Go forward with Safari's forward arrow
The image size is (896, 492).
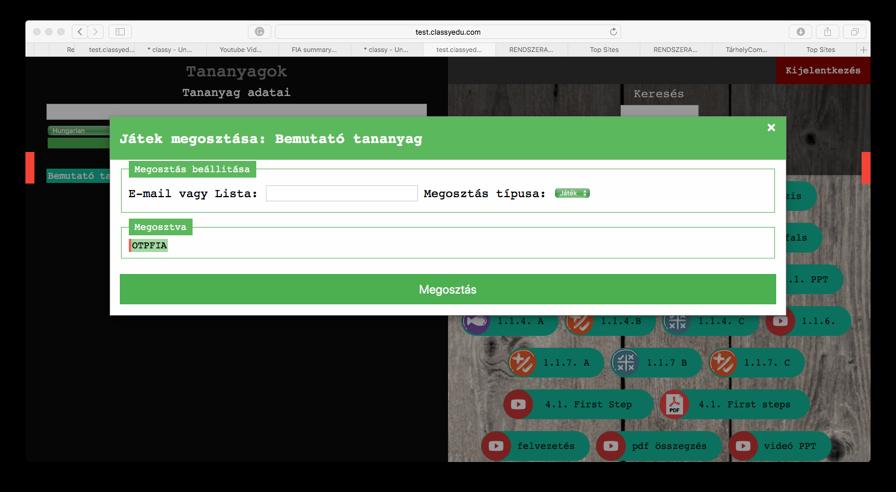tap(95, 32)
